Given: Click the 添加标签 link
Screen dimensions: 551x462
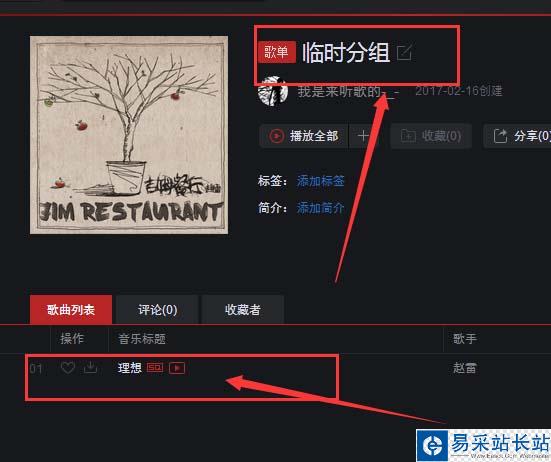Looking at the screenshot, I should (320, 181).
